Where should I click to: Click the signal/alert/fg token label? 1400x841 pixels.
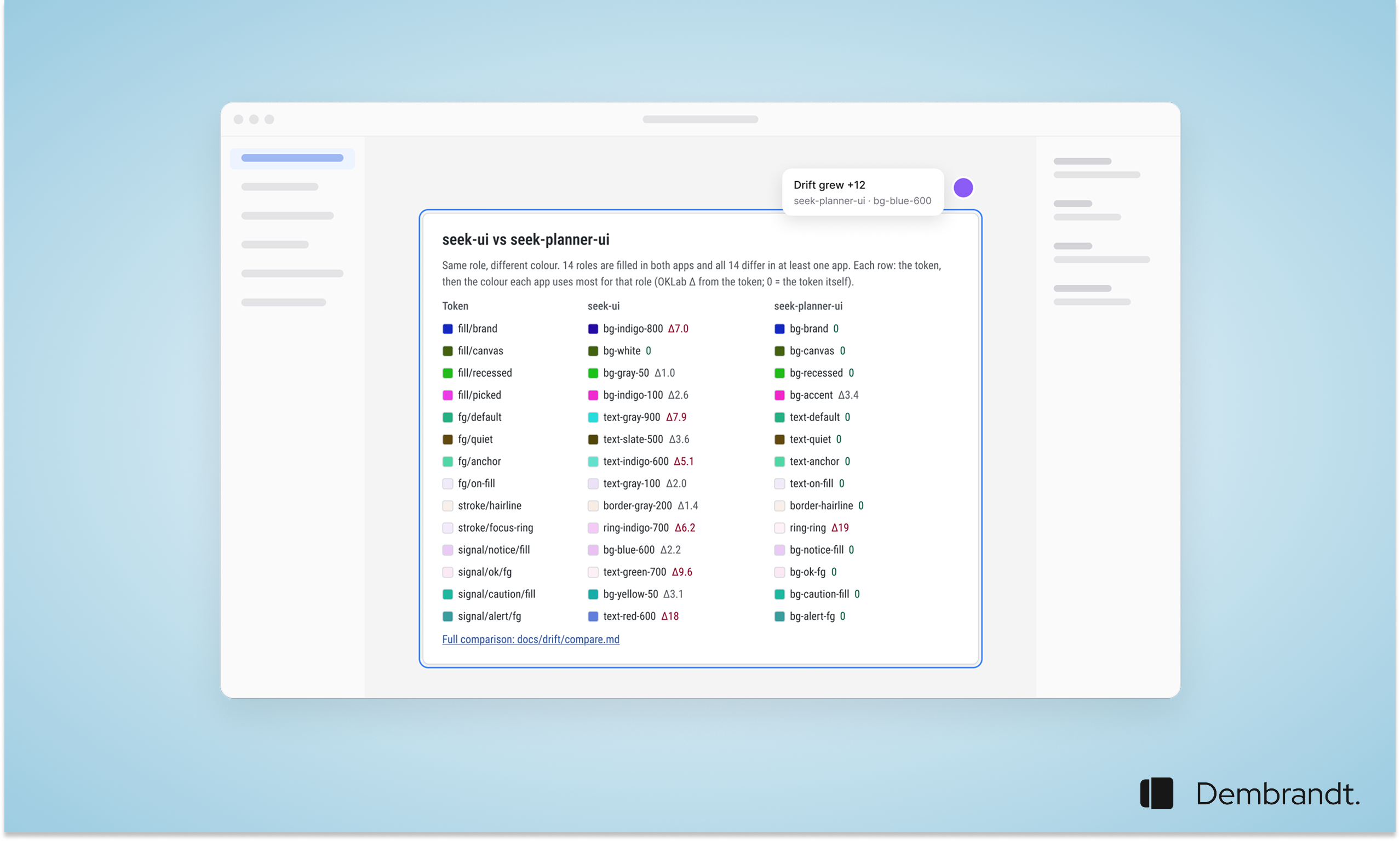(x=489, y=616)
